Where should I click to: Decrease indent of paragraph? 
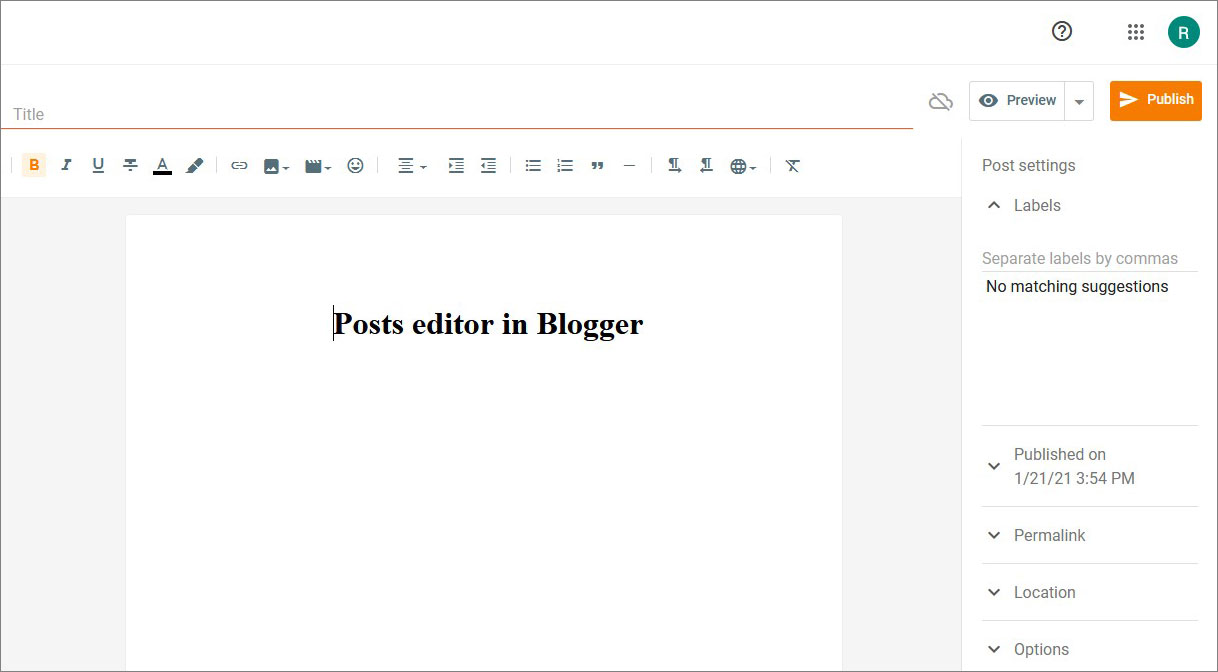tap(488, 166)
